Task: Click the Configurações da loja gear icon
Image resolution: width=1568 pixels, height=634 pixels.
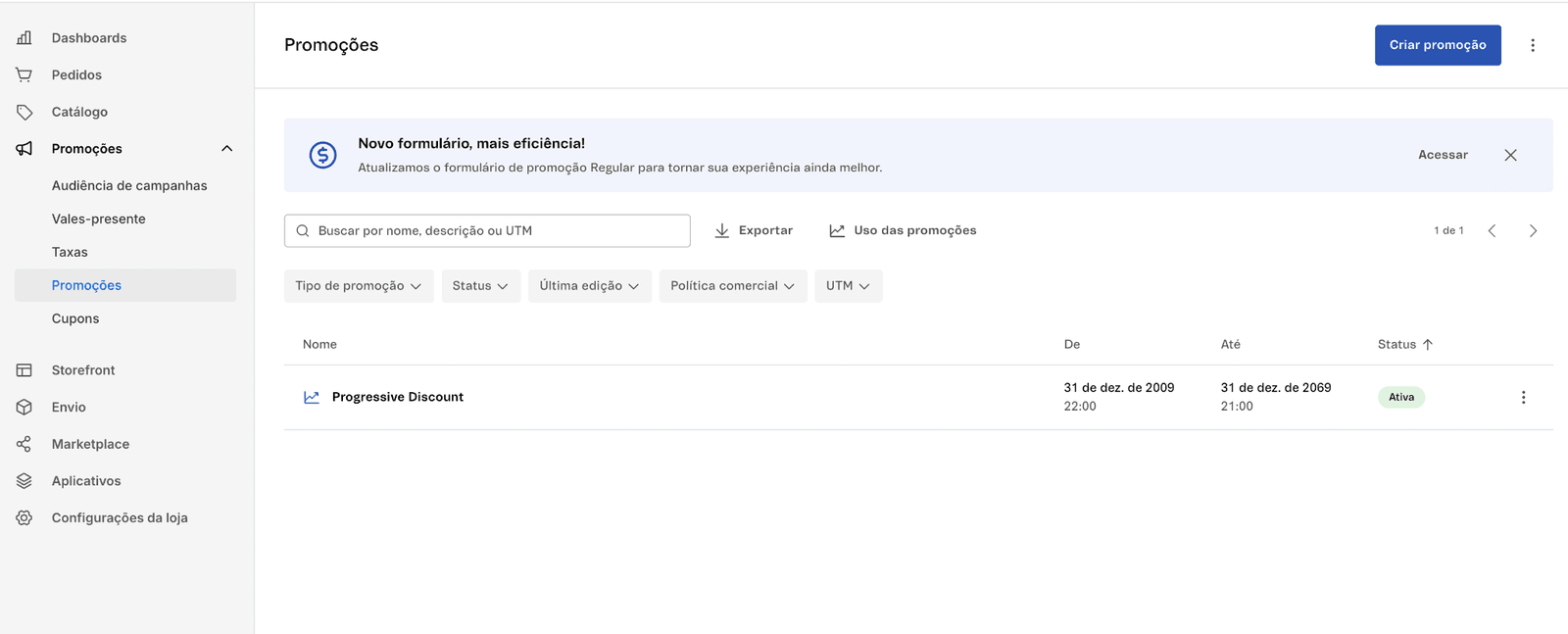Action: [24, 517]
